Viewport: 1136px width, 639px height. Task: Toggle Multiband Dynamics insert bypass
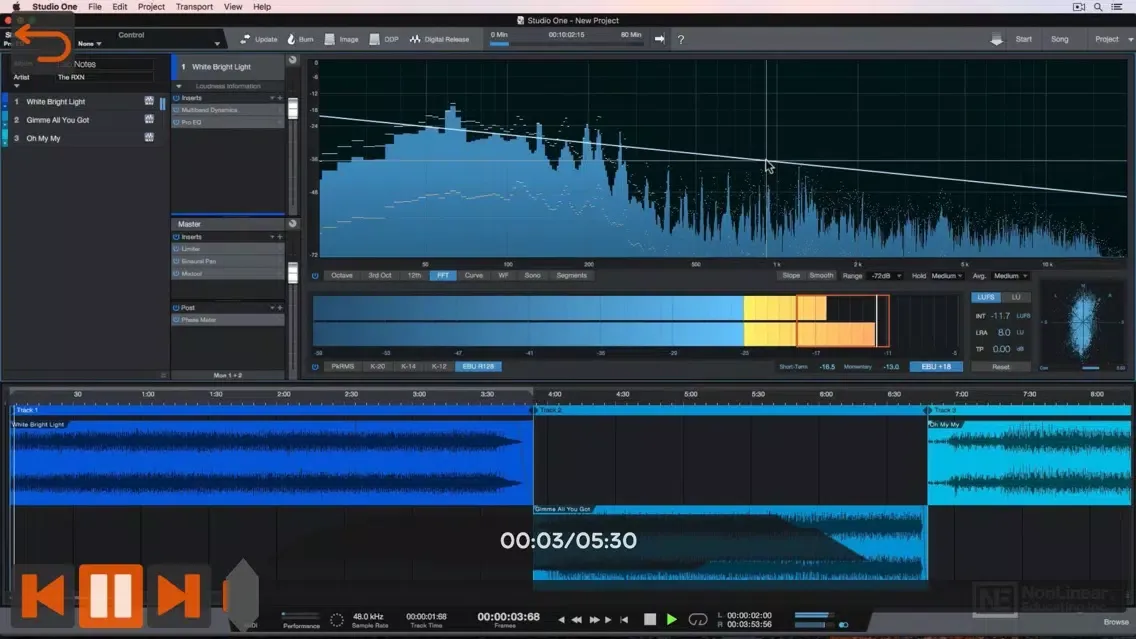point(176,110)
